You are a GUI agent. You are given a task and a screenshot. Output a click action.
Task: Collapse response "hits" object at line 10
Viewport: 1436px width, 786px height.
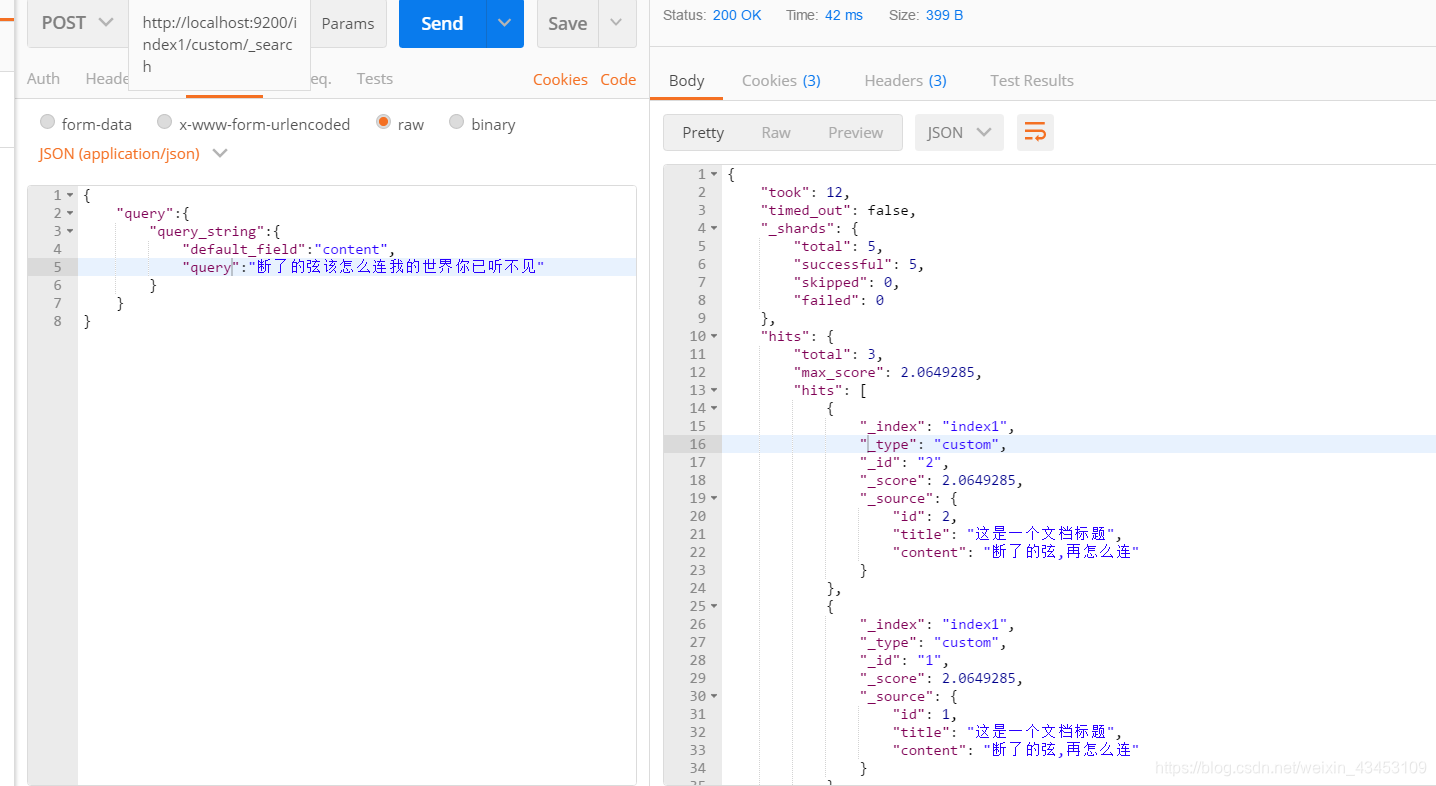[x=714, y=336]
